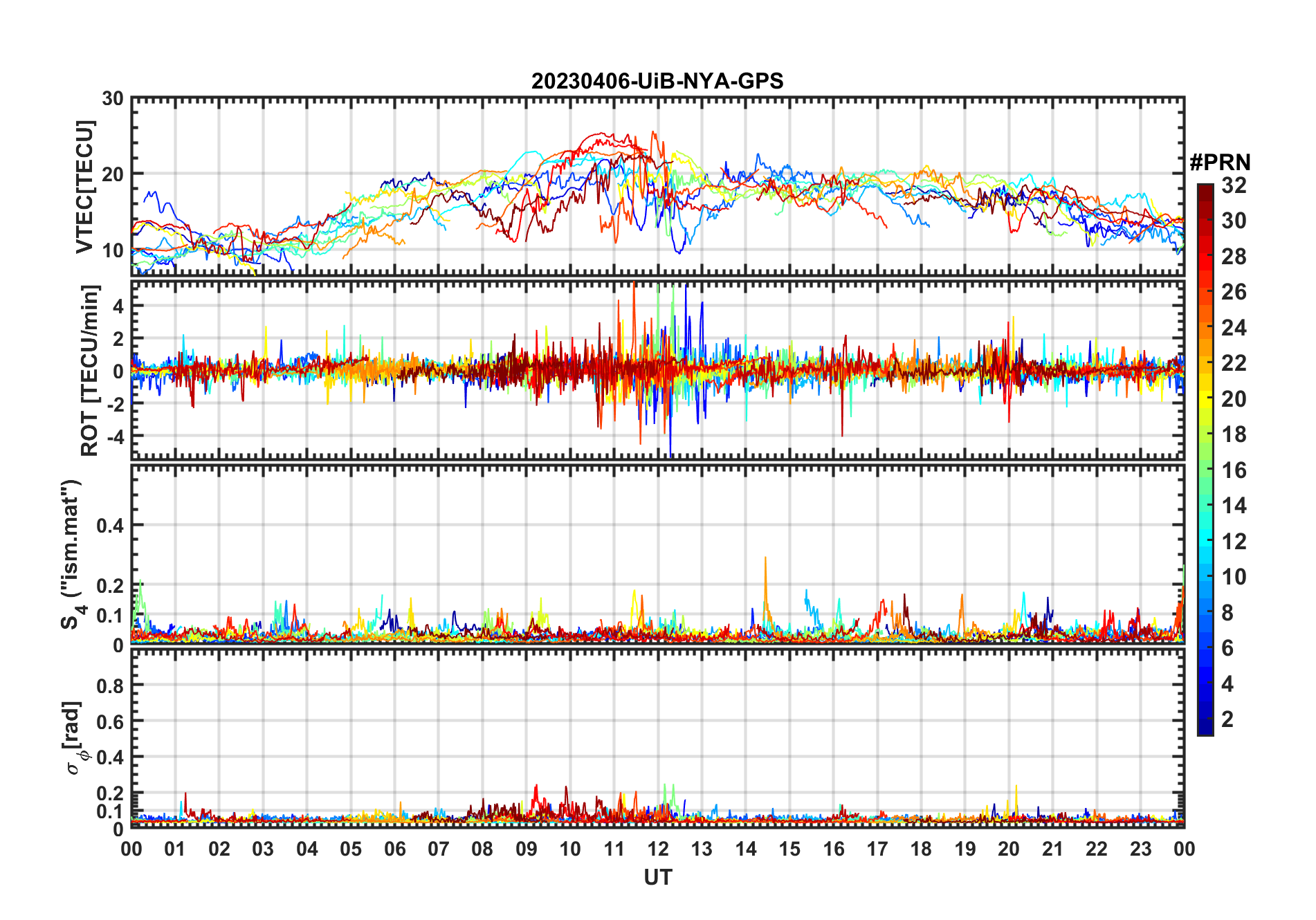This screenshot has width=1316, height=920.
Task: Select the ROT [TECU/min] y-axis label
Action: [90, 370]
